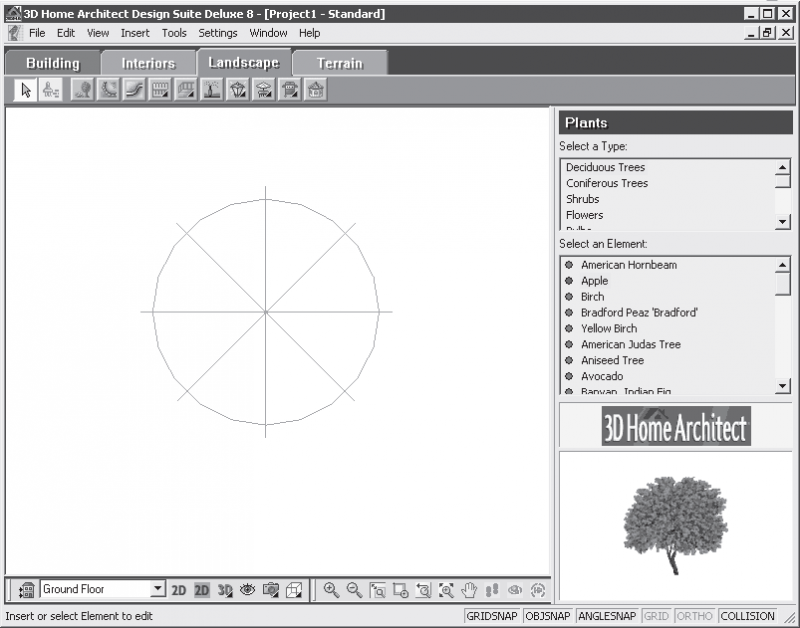The height and width of the screenshot is (628, 800).
Task: Choose the sprinkler tool icon
Action: (x=212, y=90)
